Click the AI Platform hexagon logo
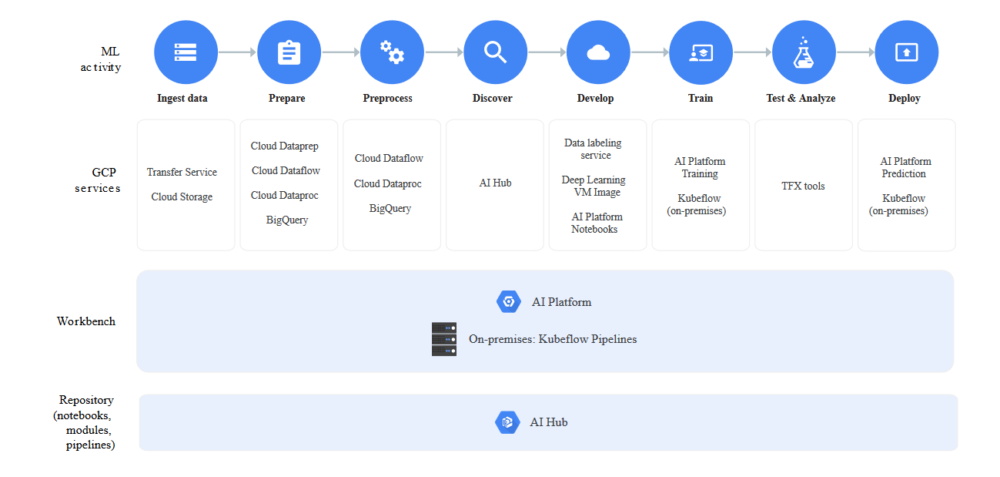Image resolution: width=1000 pixels, height=477 pixels. [x=509, y=301]
